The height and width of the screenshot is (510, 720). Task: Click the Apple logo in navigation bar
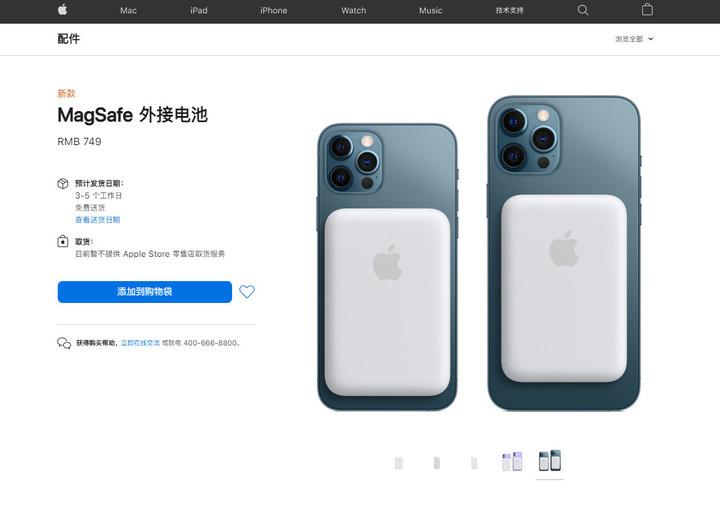click(63, 10)
